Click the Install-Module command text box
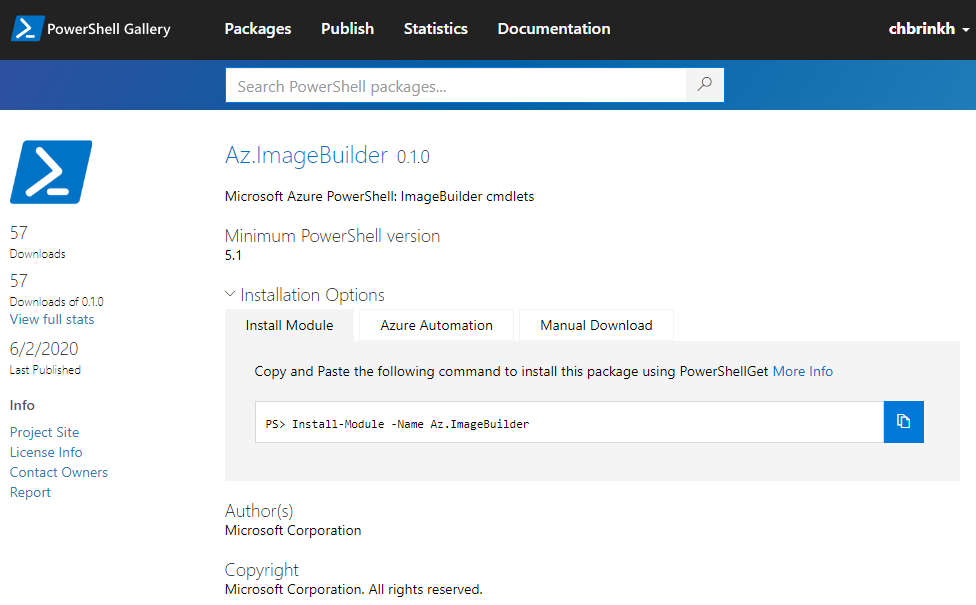This screenshot has width=976, height=605. pos(570,422)
